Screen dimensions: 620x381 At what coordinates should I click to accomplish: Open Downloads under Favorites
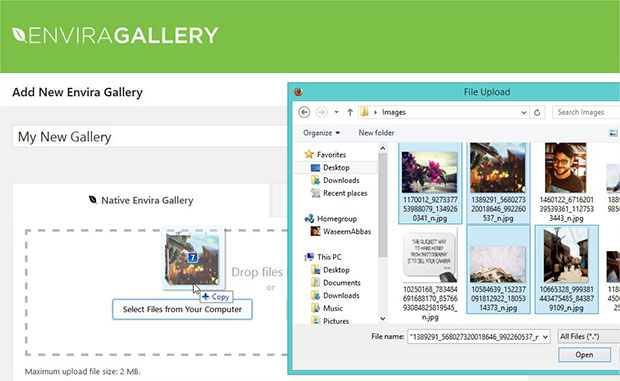click(335, 180)
